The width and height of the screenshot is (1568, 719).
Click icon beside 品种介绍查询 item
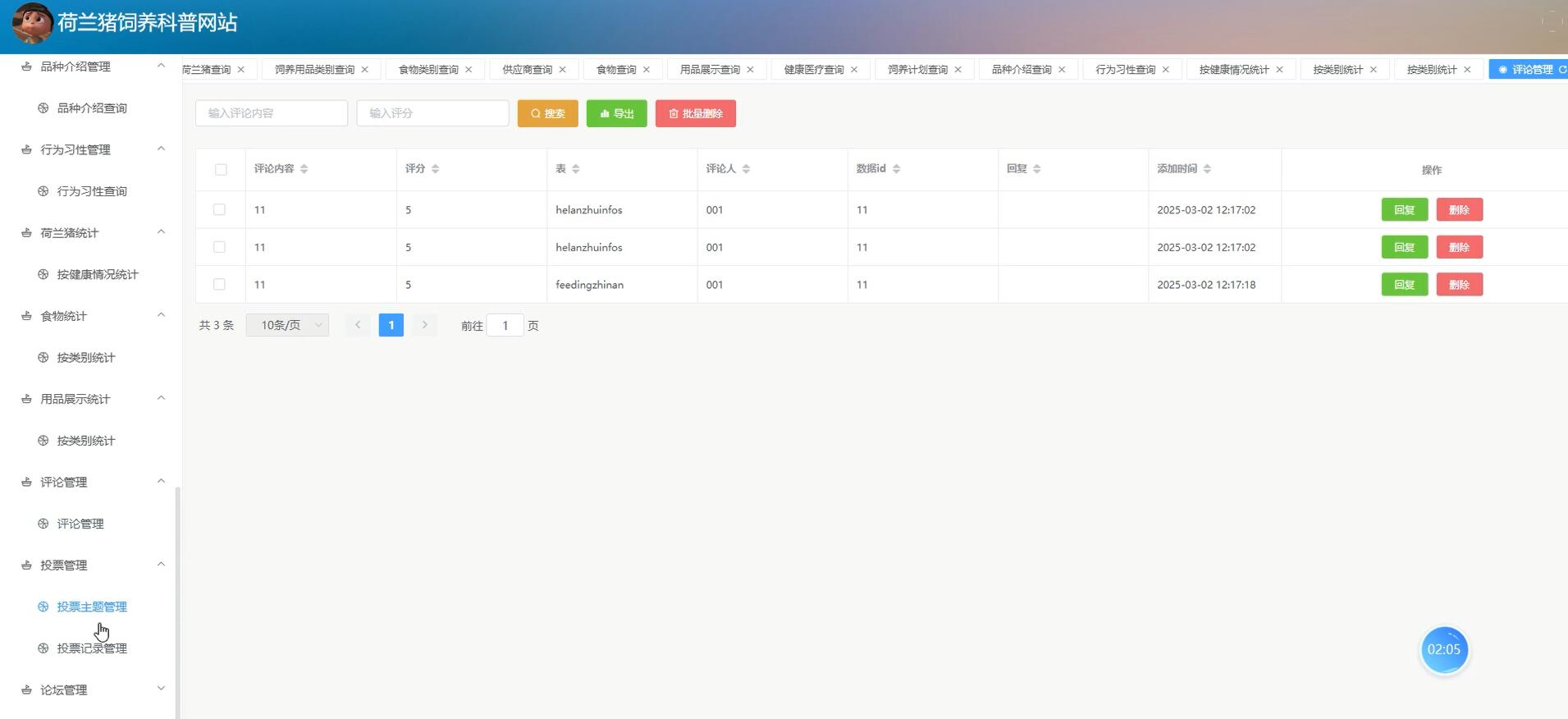point(43,108)
